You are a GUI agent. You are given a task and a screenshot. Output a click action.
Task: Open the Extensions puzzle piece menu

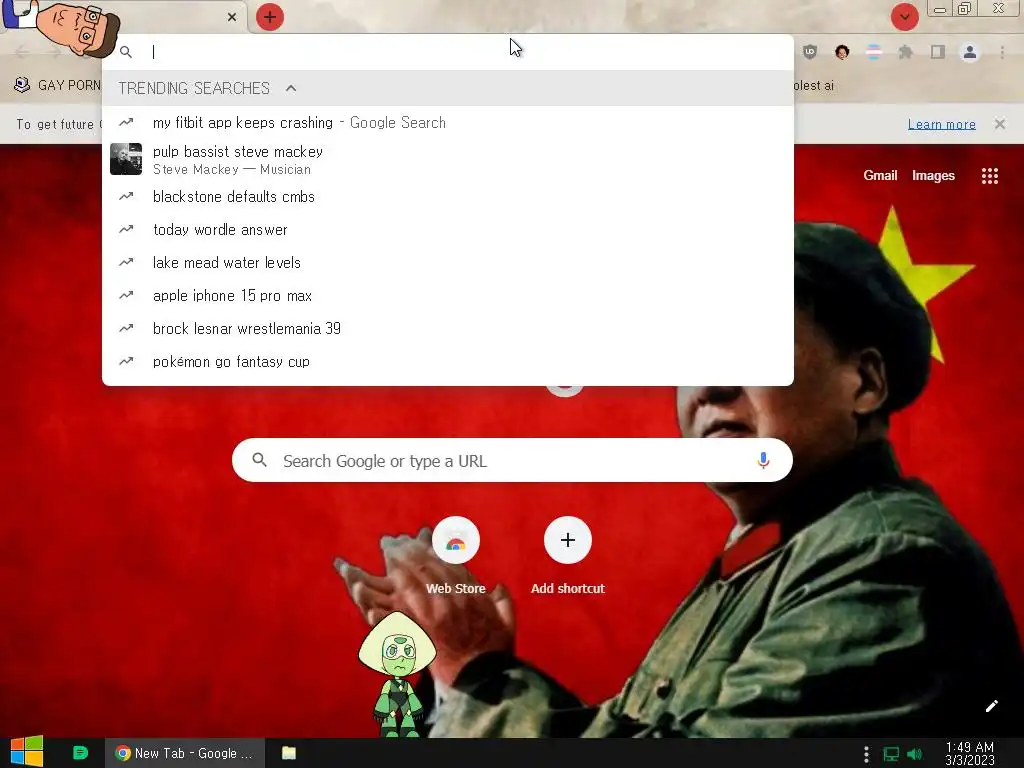pos(905,52)
